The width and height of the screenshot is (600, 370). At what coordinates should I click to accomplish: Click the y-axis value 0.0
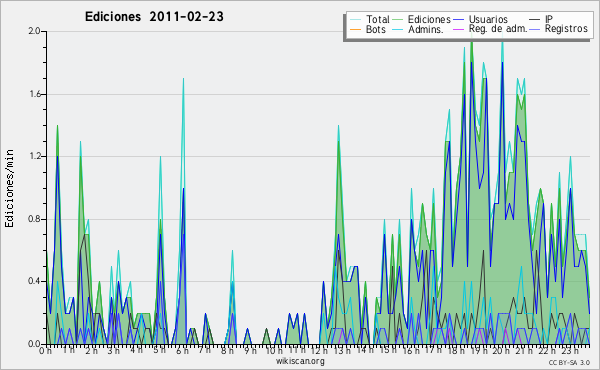tap(35, 344)
